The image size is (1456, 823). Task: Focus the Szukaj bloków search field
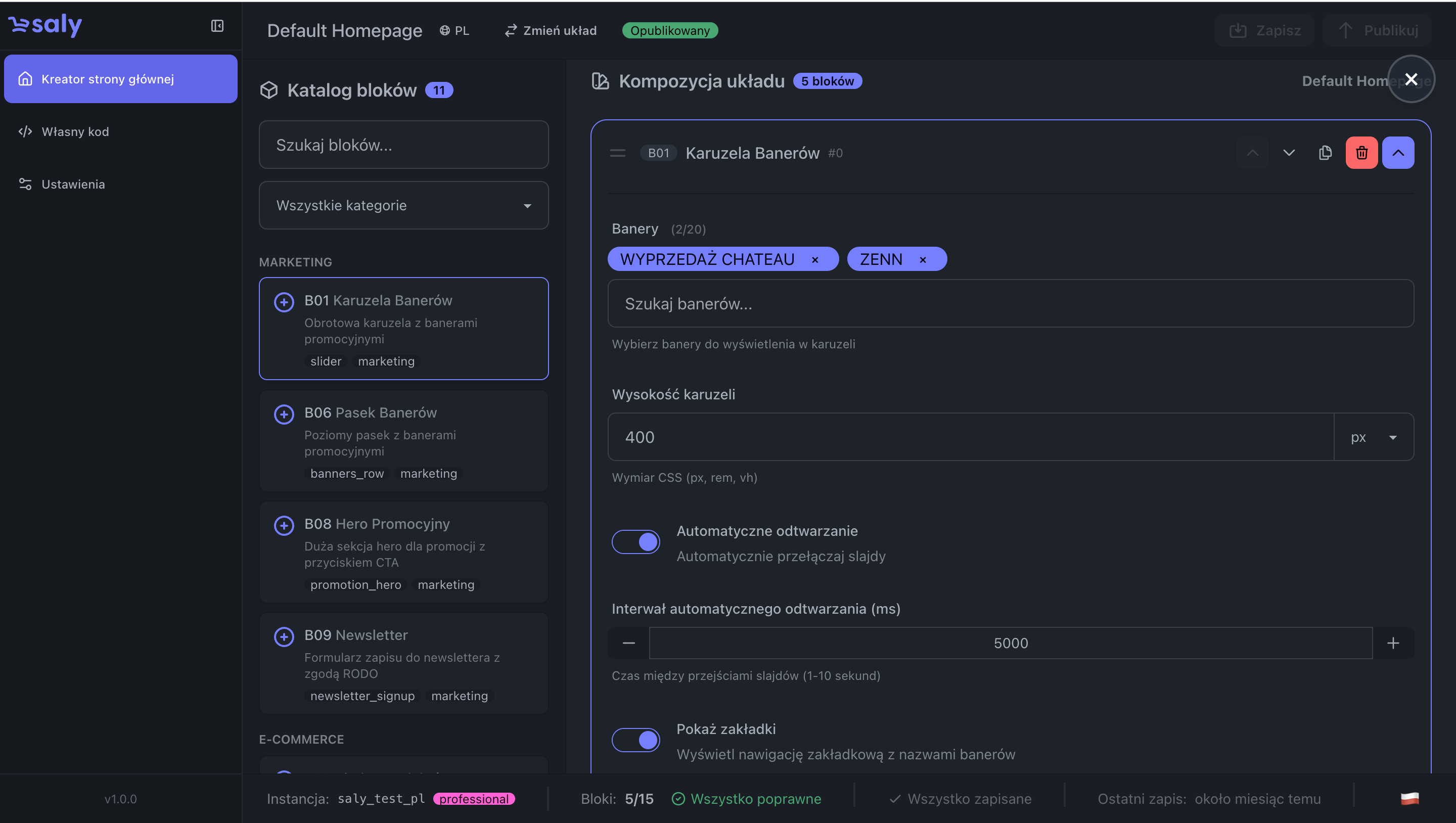pyautogui.click(x=403, y=145)
